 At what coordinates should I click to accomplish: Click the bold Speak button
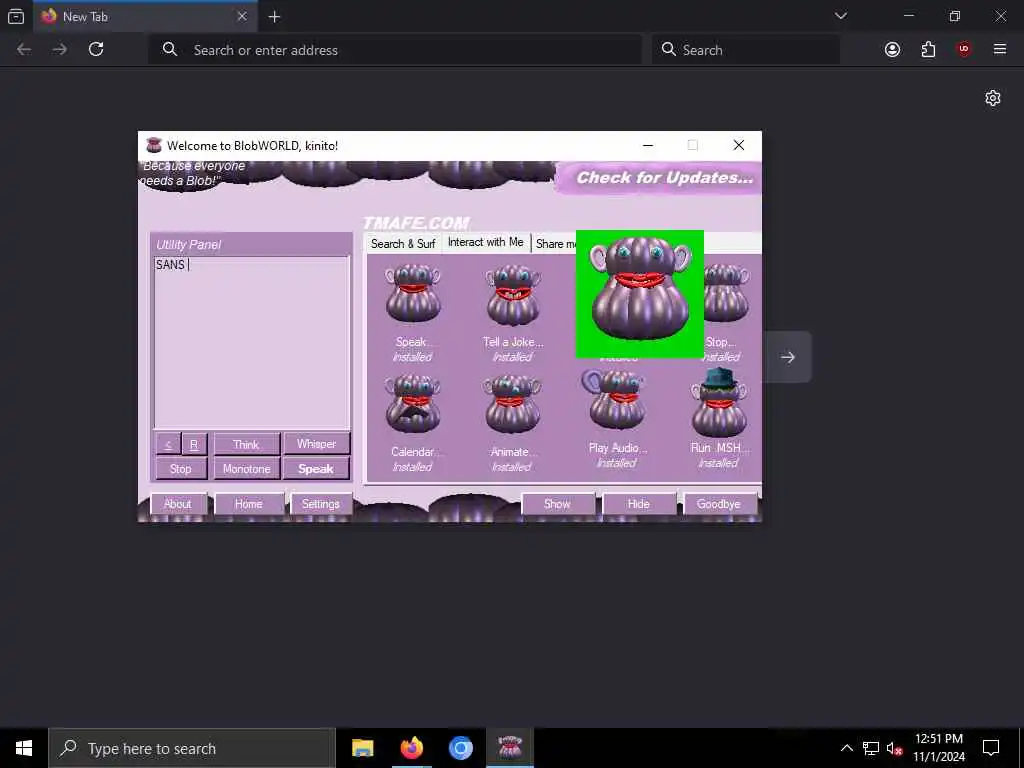317,469
